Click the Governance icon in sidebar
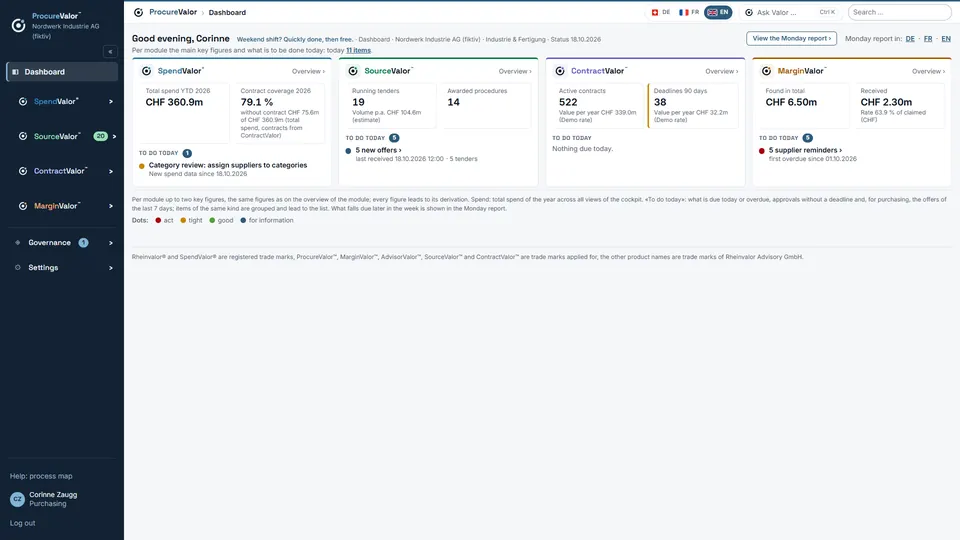 [x=18, y=243]
